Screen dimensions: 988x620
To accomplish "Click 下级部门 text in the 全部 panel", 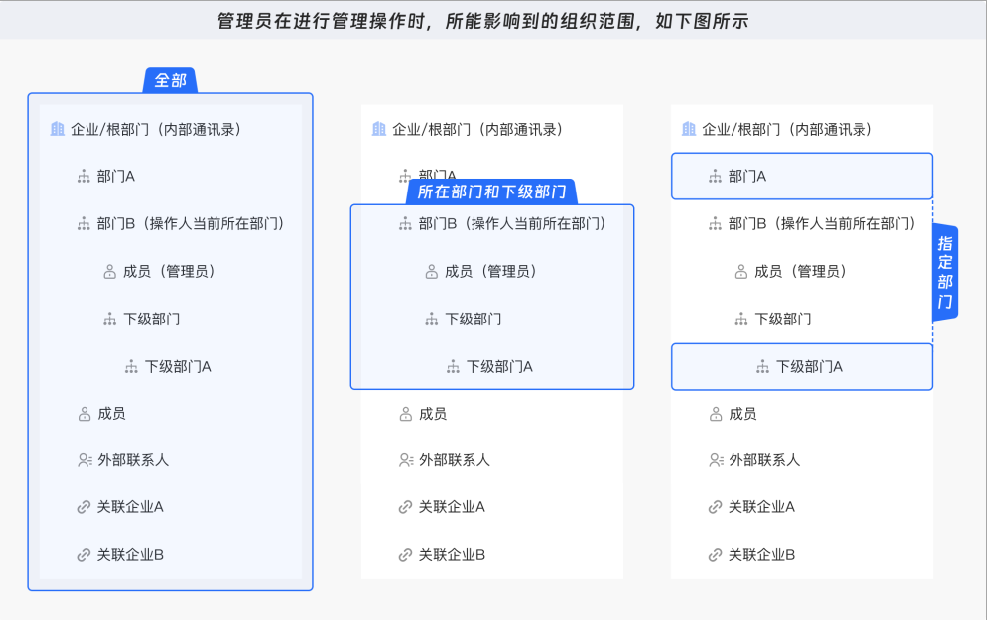I will (151, 319).
